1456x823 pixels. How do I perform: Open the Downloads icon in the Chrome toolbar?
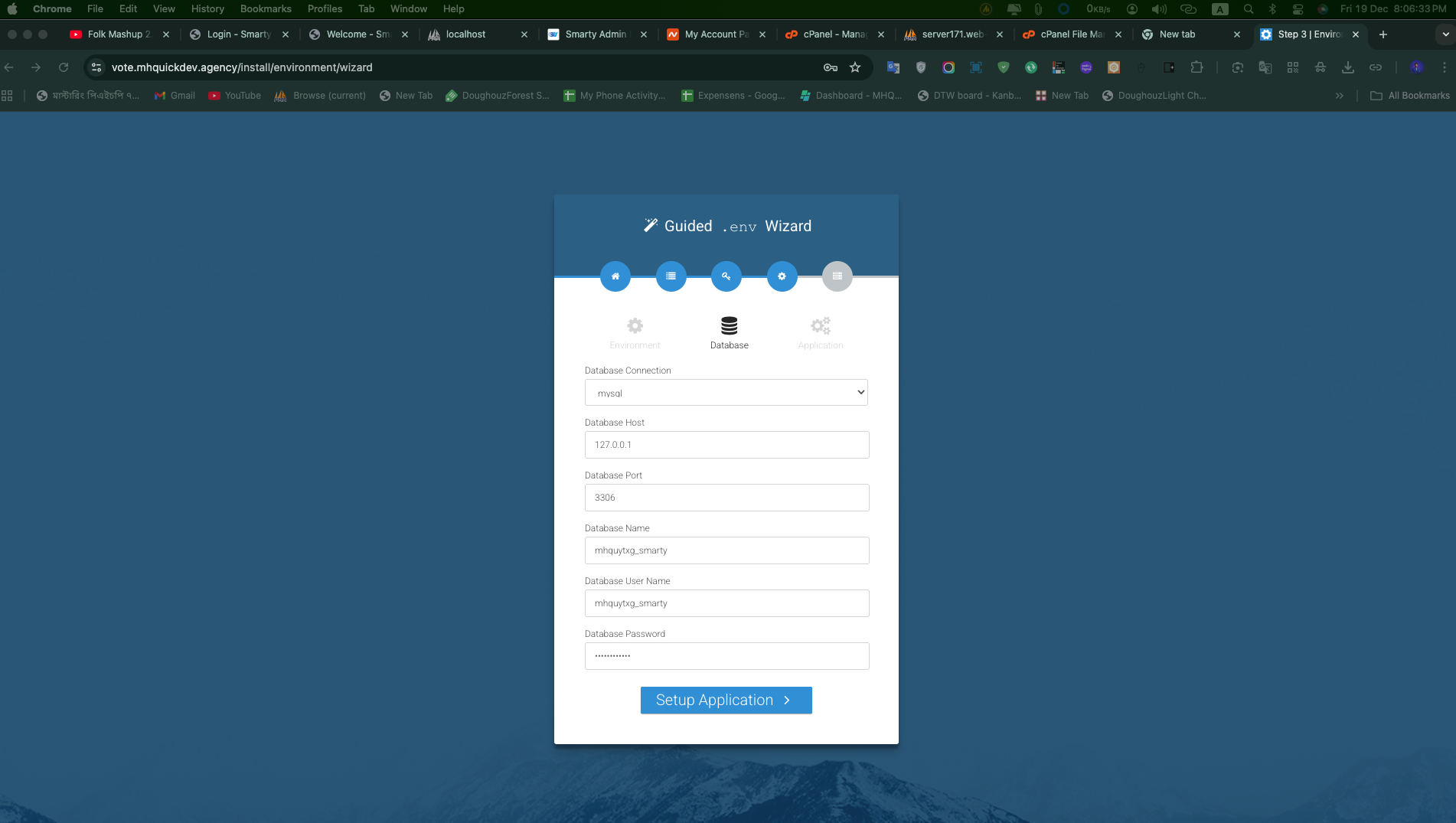1348,67
